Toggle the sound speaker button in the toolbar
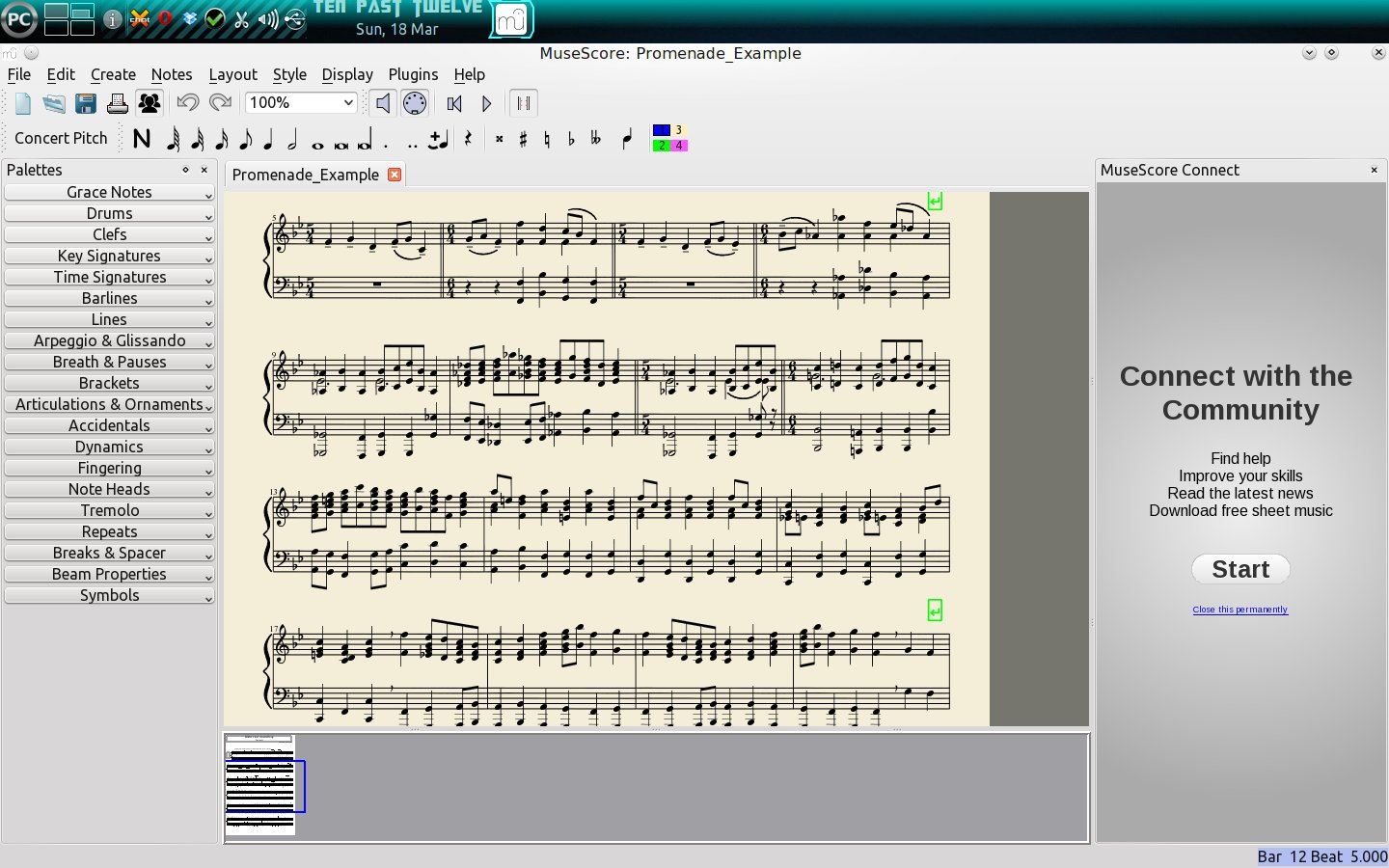 coord(383,103)
